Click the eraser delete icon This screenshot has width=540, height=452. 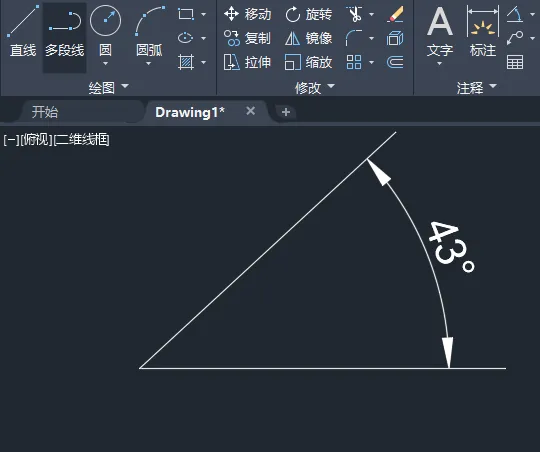click(x=395, y=14)
